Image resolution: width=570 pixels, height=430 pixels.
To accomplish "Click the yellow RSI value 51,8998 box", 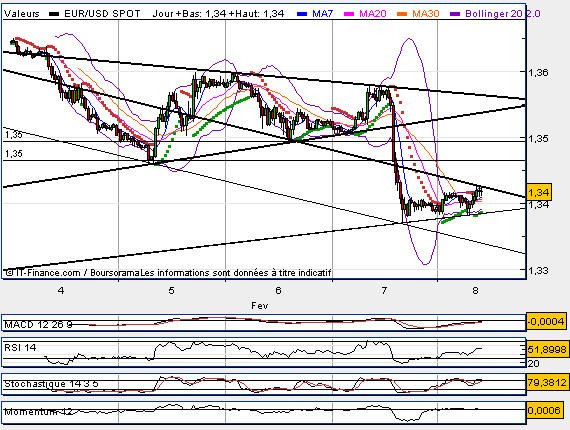I will 547,350.
